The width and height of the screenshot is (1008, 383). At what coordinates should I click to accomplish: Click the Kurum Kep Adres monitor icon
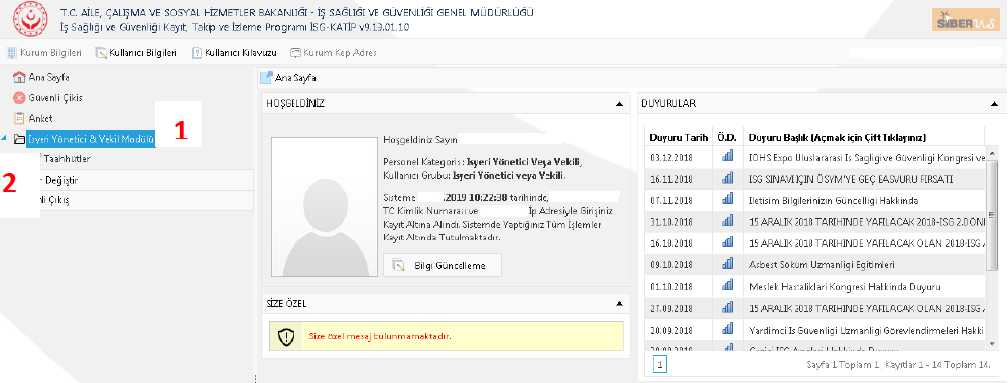tap(295, 53)
